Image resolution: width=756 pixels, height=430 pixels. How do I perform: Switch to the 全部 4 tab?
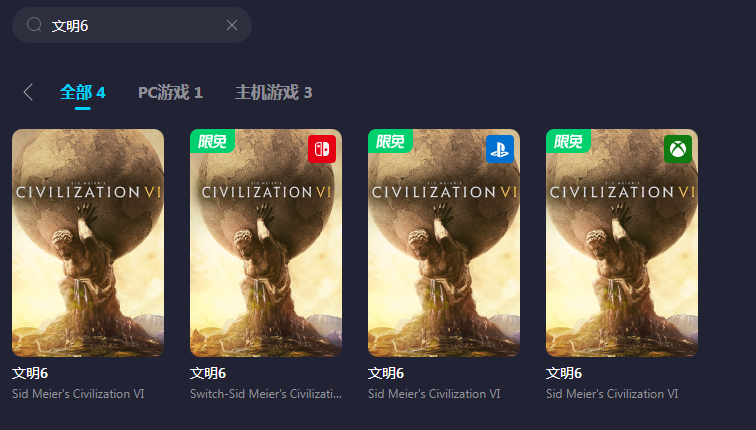click(82, 92)
